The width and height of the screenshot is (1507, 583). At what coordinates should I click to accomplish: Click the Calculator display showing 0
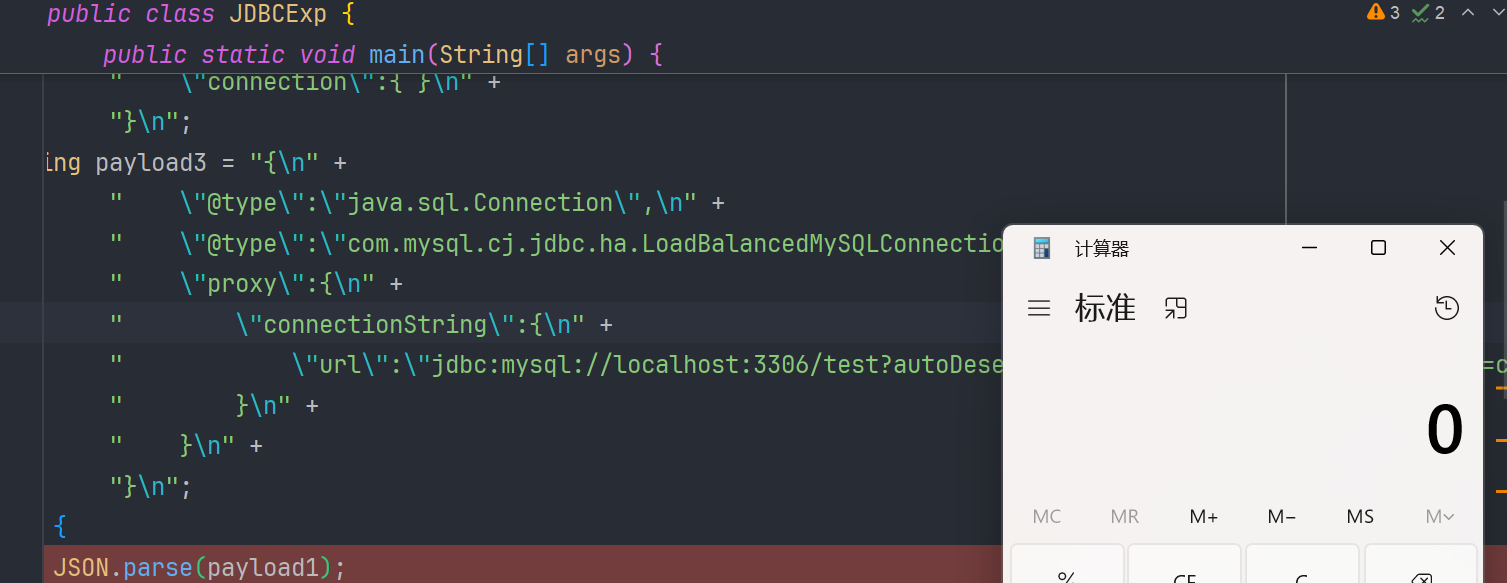point(1445,430)
